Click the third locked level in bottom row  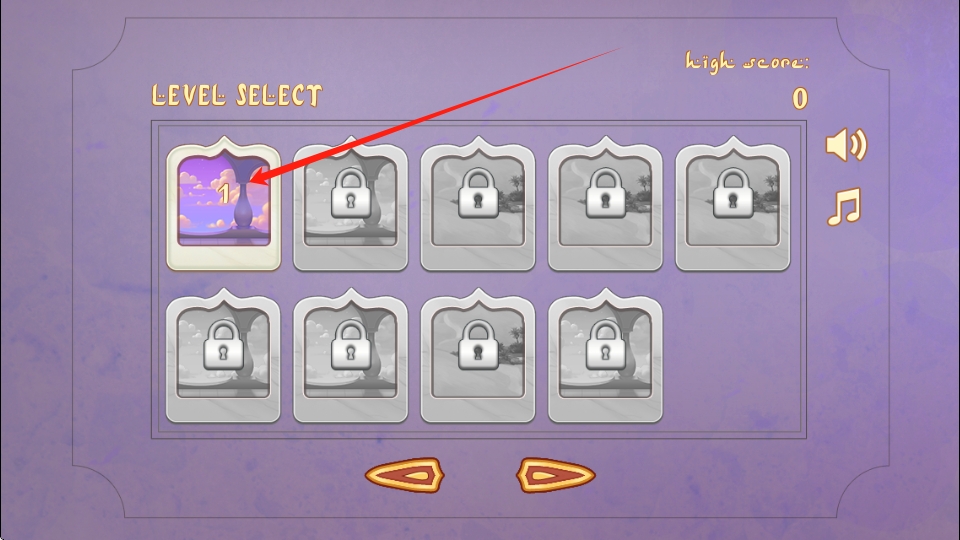click(x=478, y=356)
